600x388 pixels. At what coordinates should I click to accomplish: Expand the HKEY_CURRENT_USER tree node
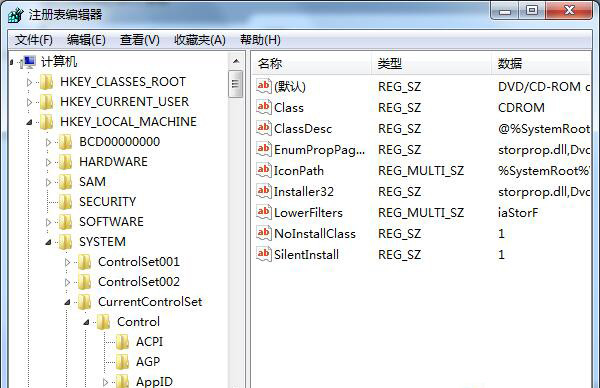pos(29,102)
